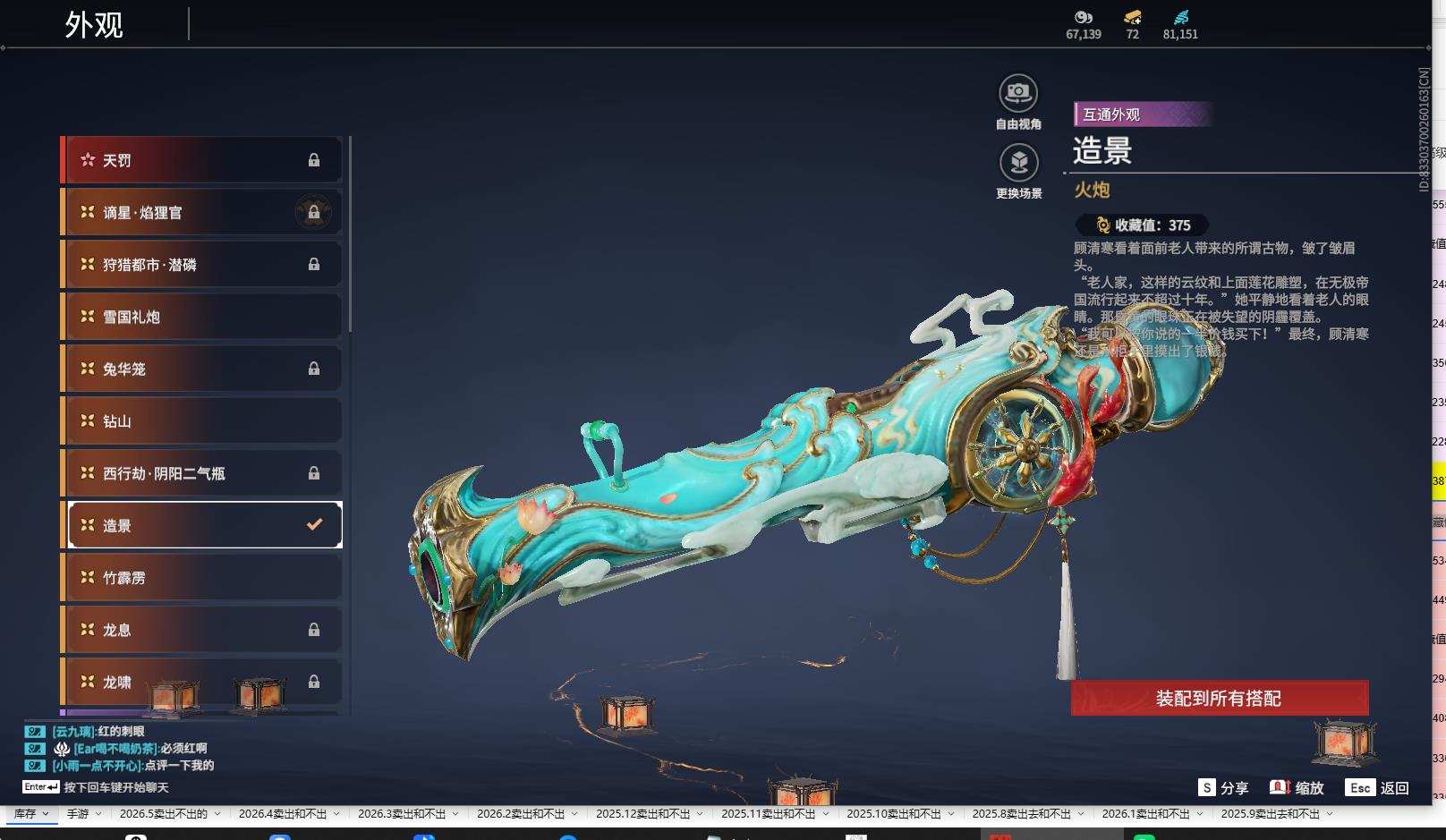Click the change scene icon (更换场景)
The image size is (1446, 840).
1018,163
